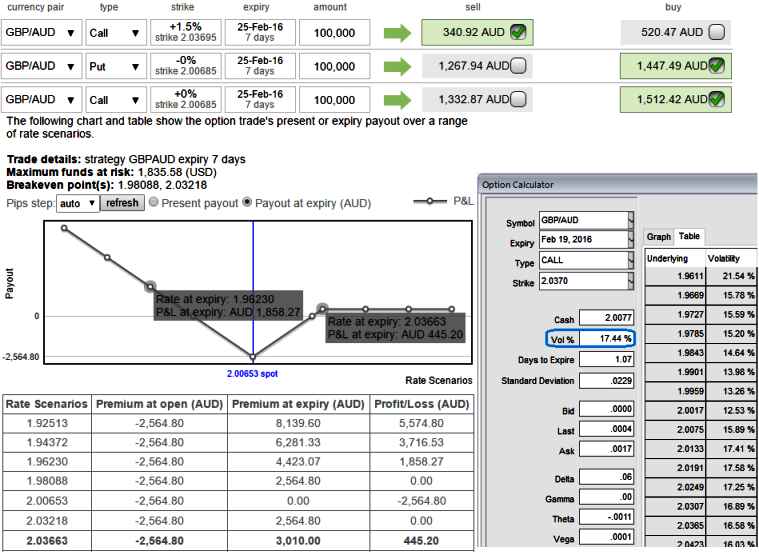Open the Put type dropdown

pyautogui.click(x=116, y=66)
